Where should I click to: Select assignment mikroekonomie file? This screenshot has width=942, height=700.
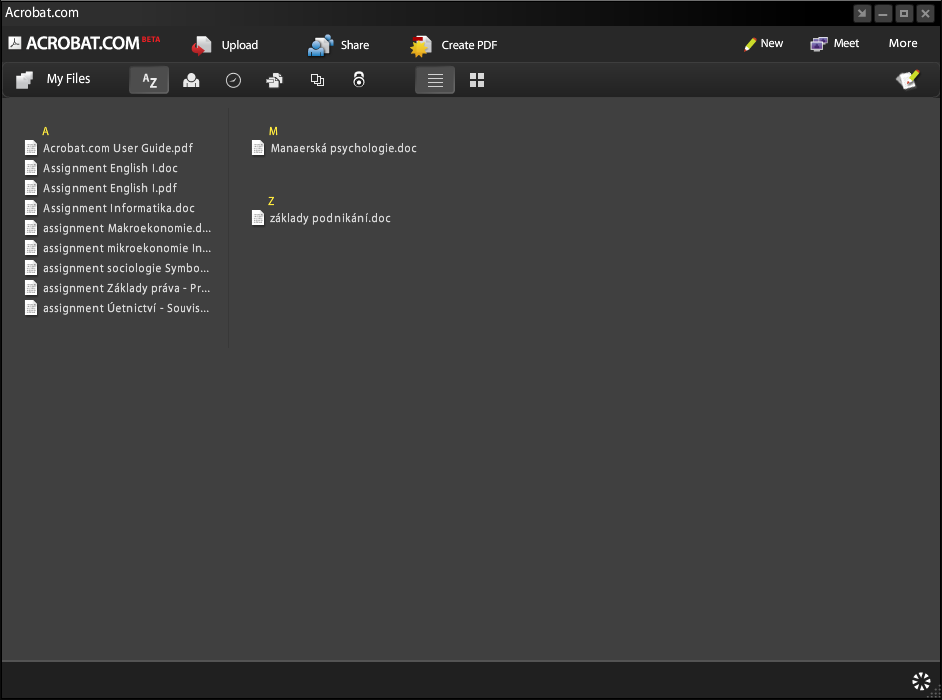[x=127, y=248]
